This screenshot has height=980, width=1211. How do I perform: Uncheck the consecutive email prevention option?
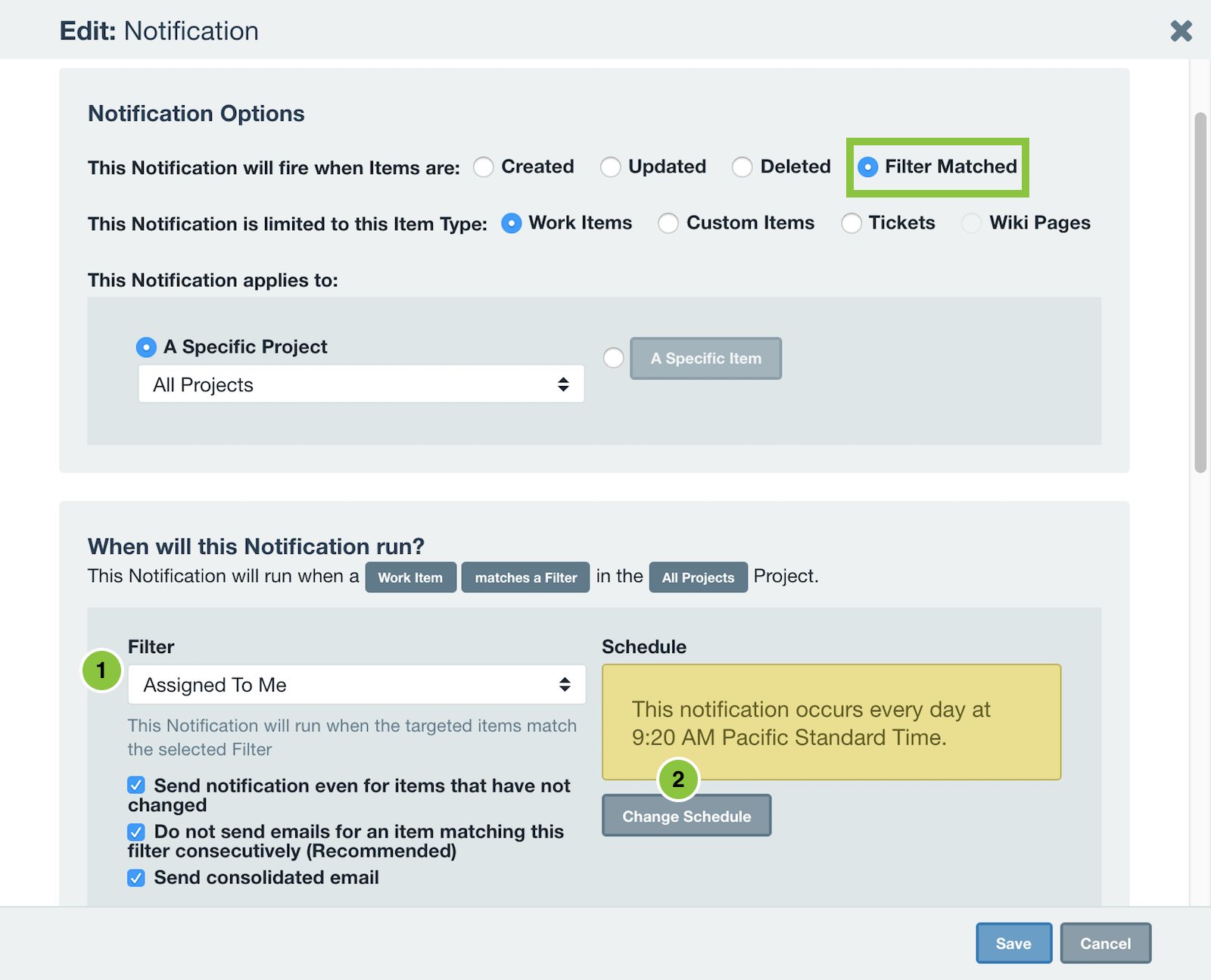(136, 832)
